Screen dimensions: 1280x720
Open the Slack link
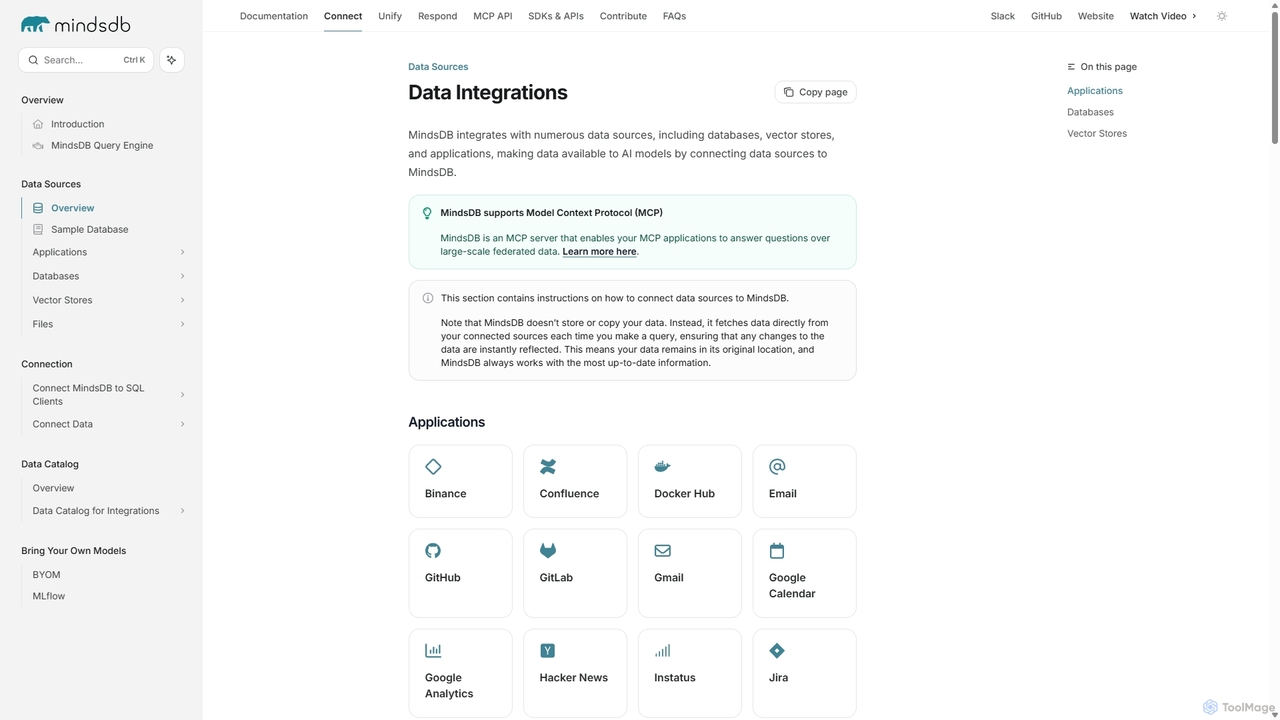click(x=1003, y=16)
